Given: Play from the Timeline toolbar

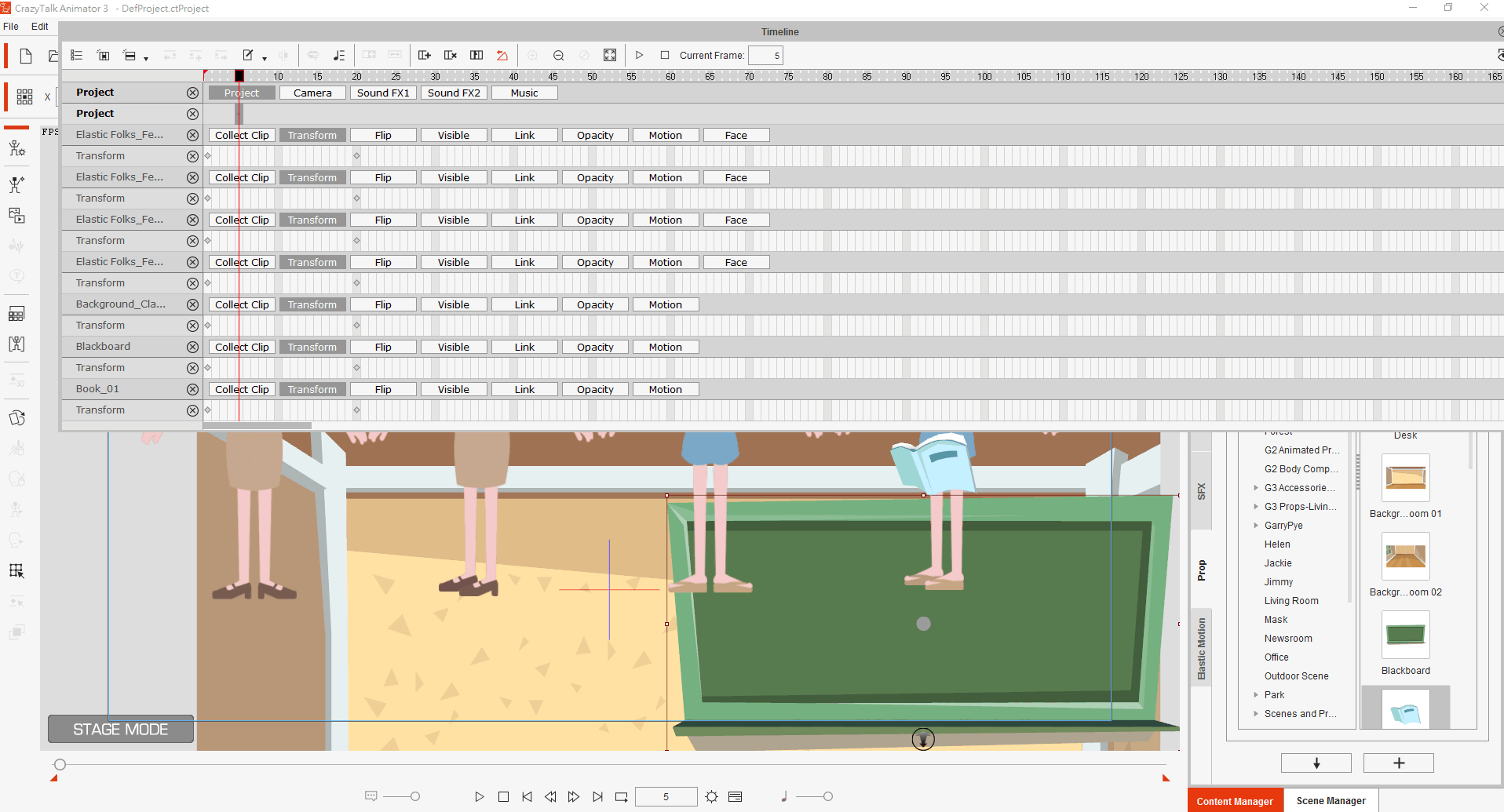Looking at the screenshot, I should coord(639,55).
